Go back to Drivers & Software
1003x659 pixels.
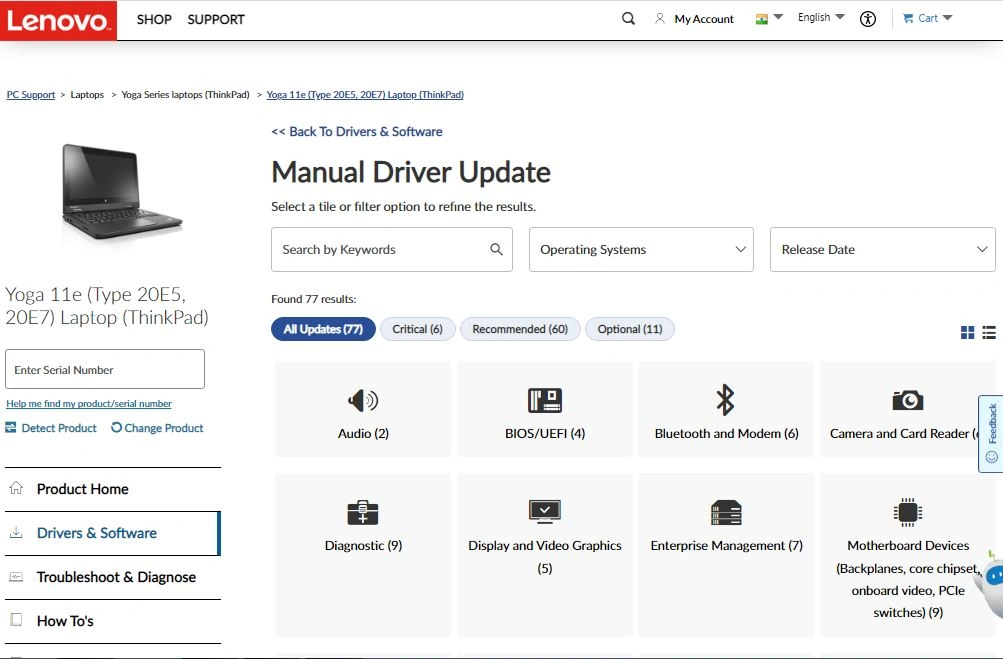click(357, 132)
